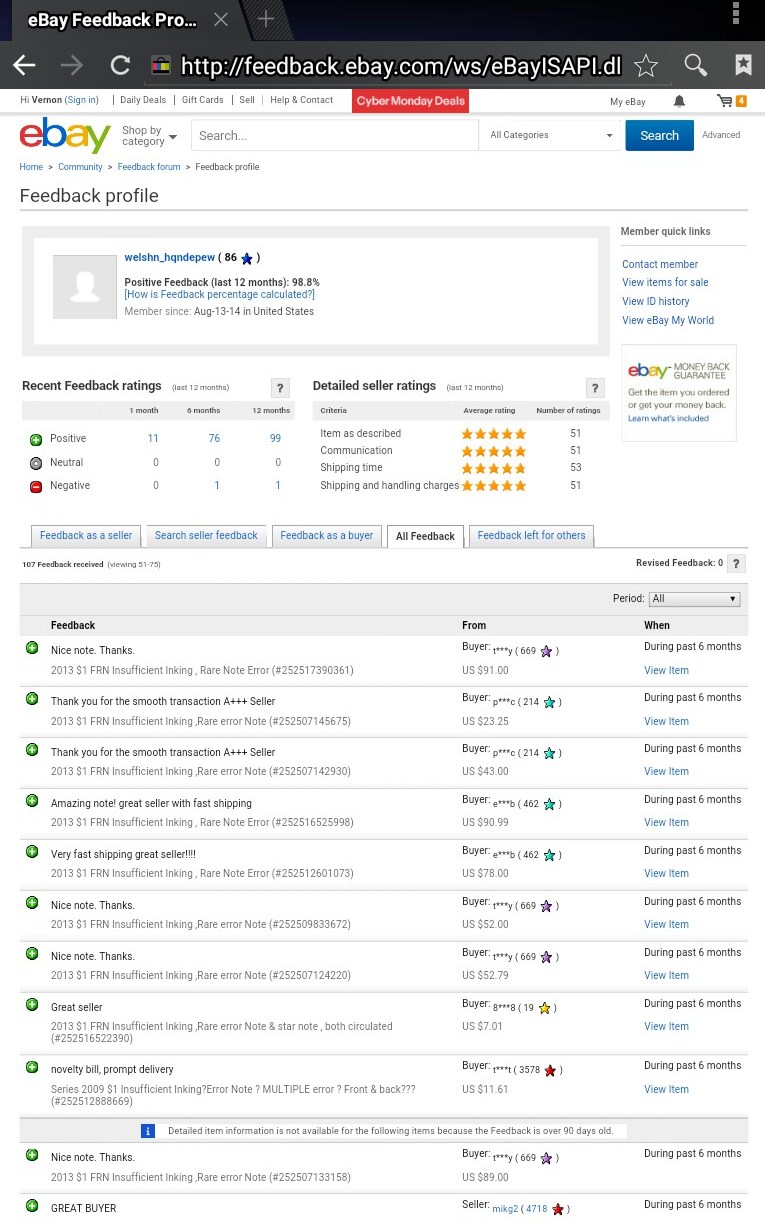Viewport: 765px width, 1225px height.
Task: Open a new browser tab
Action: tap(266, 19)
